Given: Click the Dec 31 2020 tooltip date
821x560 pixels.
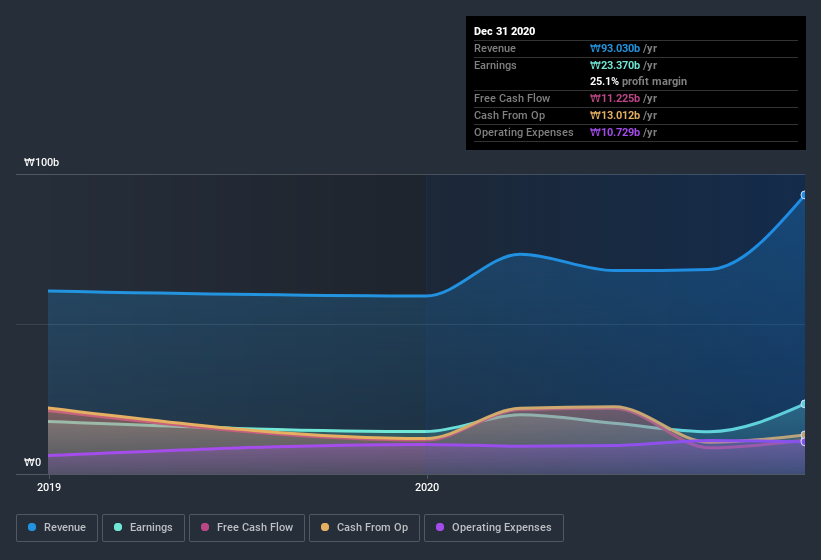Looking at the screenshot, I should click(504, 31).
